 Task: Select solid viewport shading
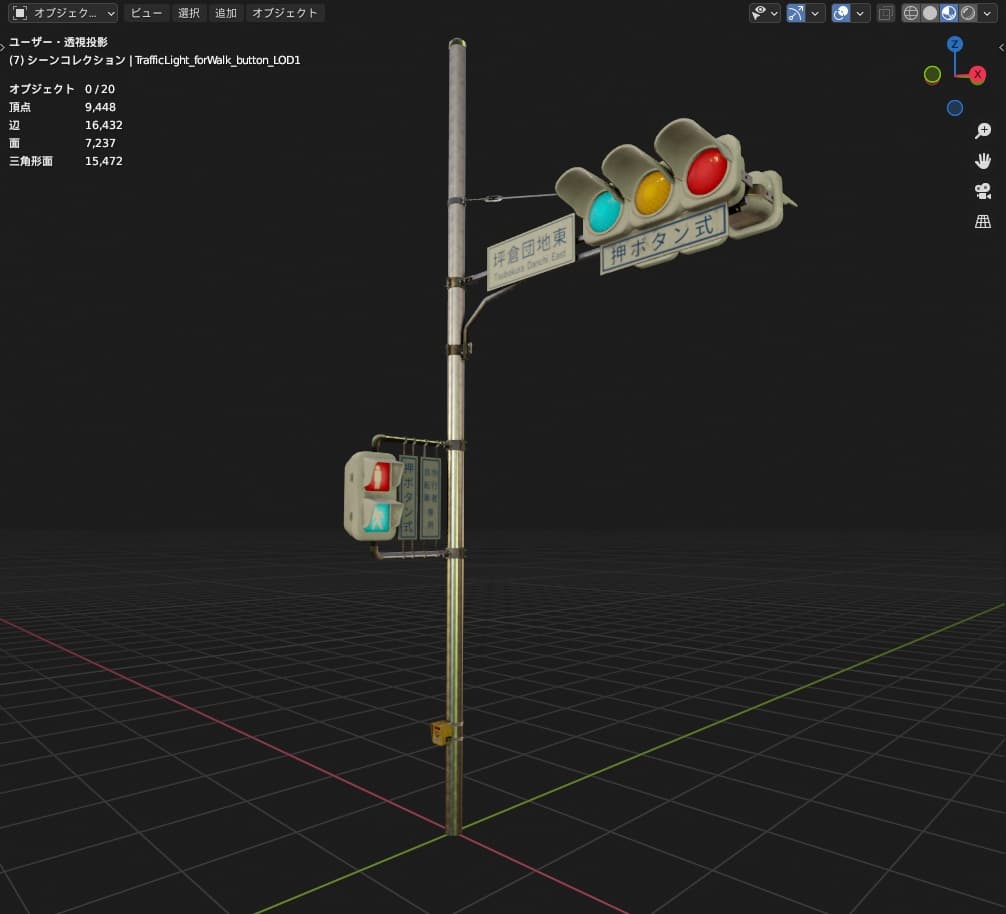pyautogui.click(x=929, y=13)
